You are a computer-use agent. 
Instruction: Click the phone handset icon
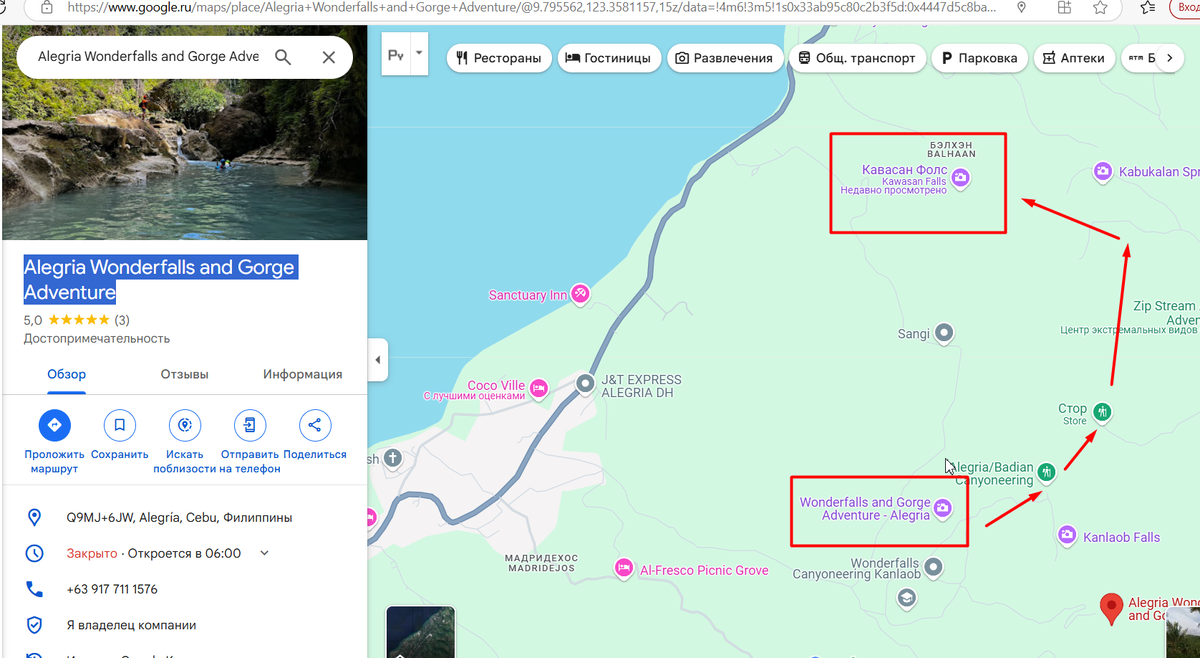coord(34,589)
